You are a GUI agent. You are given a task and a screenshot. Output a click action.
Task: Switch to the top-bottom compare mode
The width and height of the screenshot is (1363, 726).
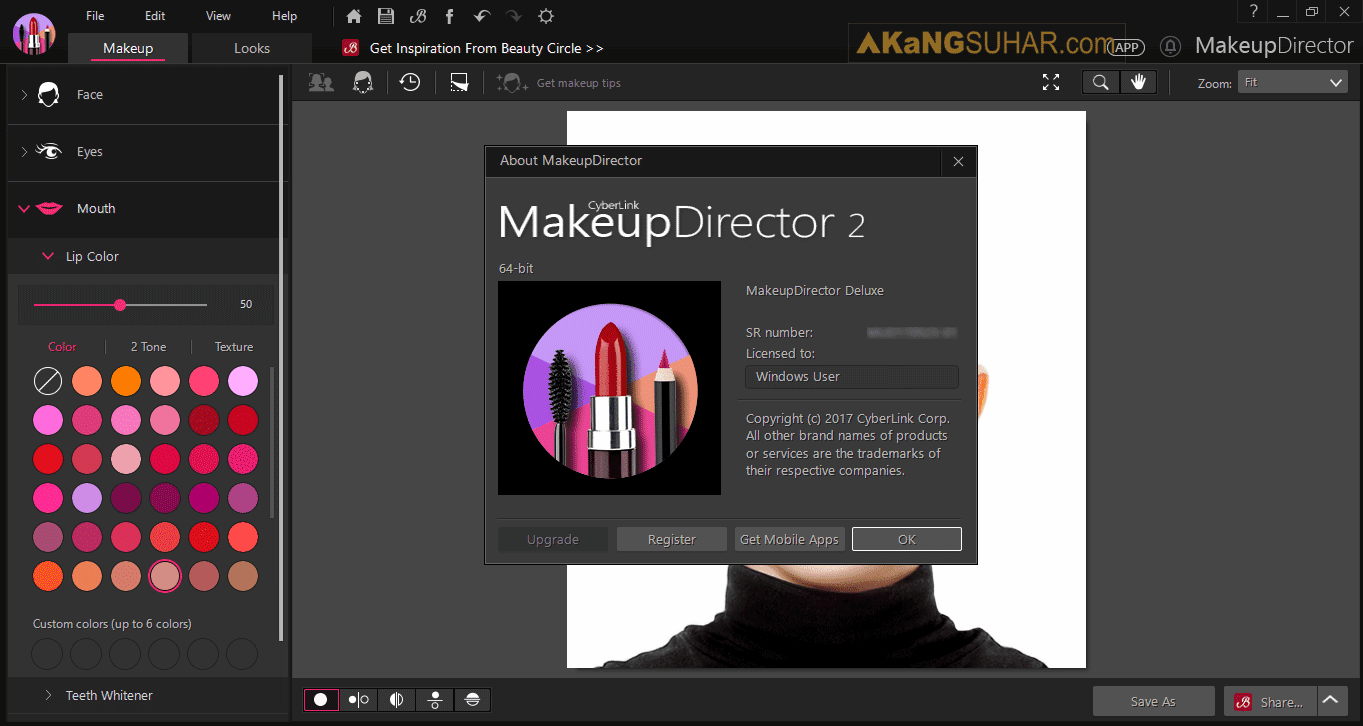point(434,699)
